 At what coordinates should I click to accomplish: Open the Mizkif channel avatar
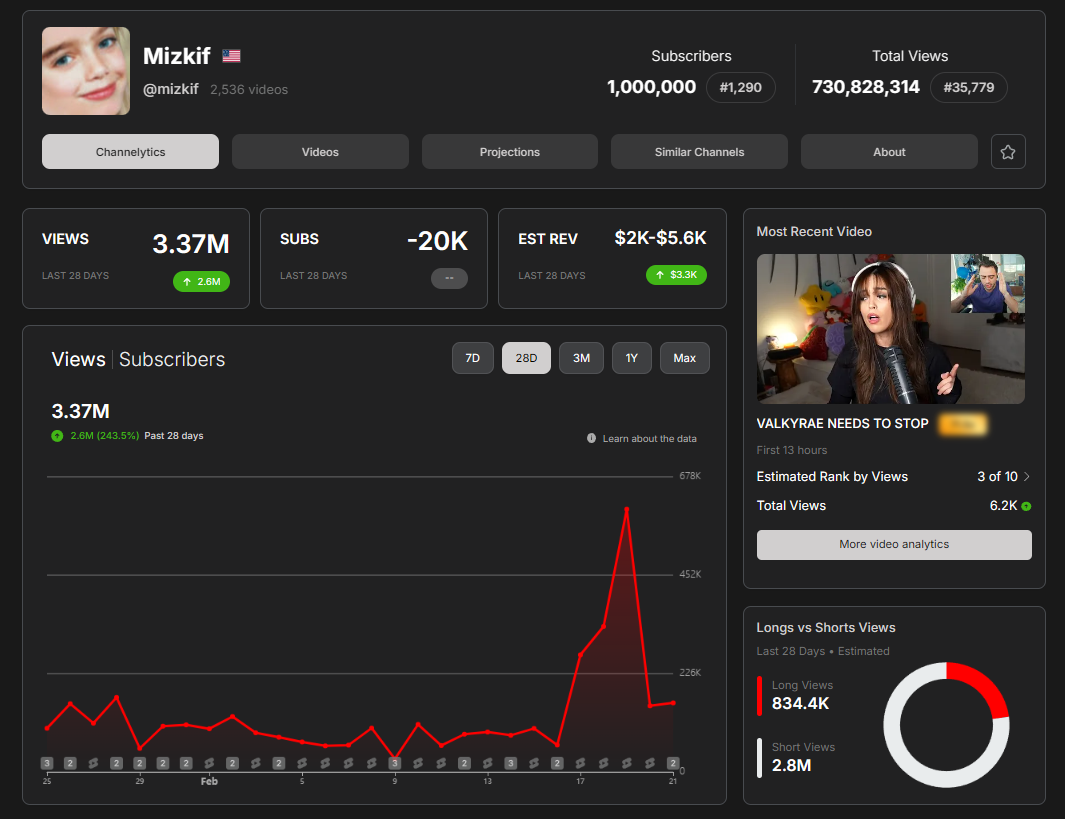click(x=86, y=71)
